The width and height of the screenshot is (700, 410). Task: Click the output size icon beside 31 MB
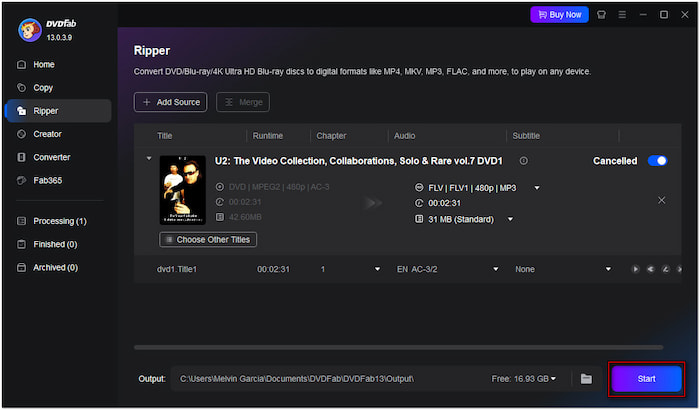tap(419, 219)
